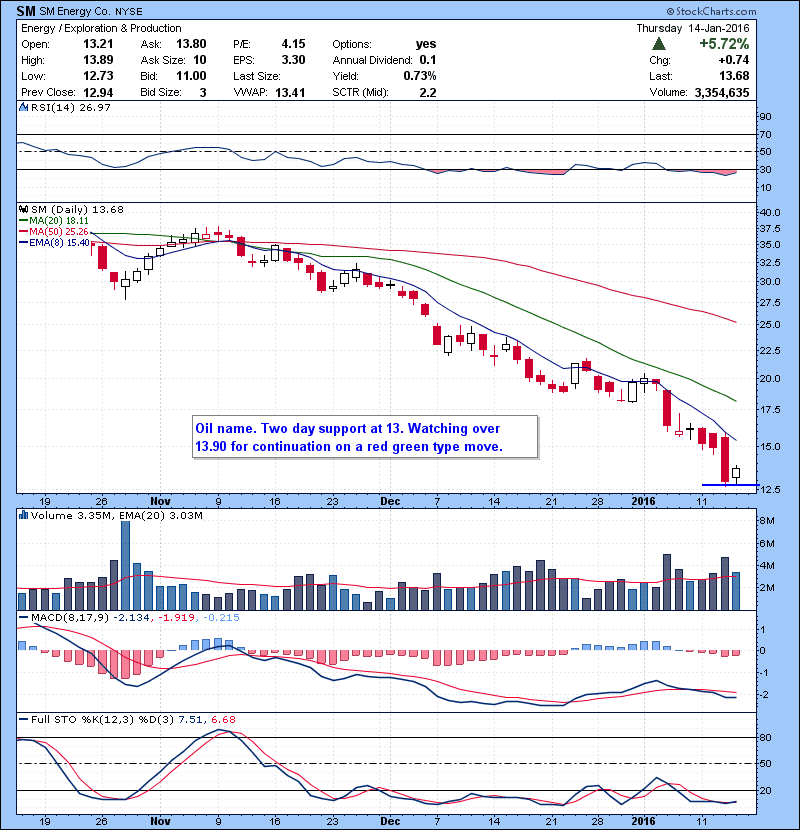Click the 'SM Energy Co.' company name
The width and height of the screenshot is (800, 830).
[75, 11]
